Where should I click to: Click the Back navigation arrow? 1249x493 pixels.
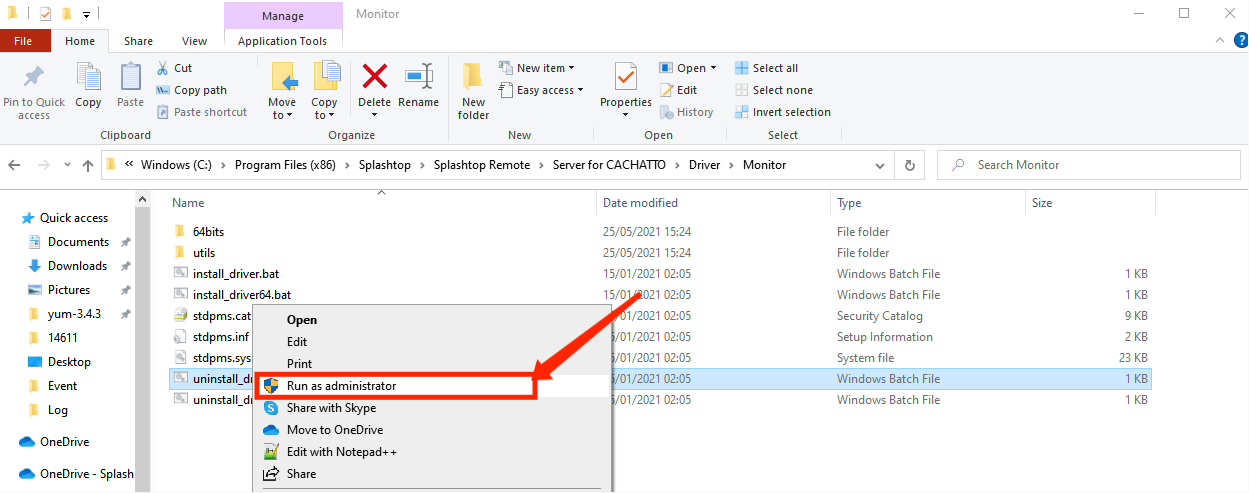click(16, 165)
